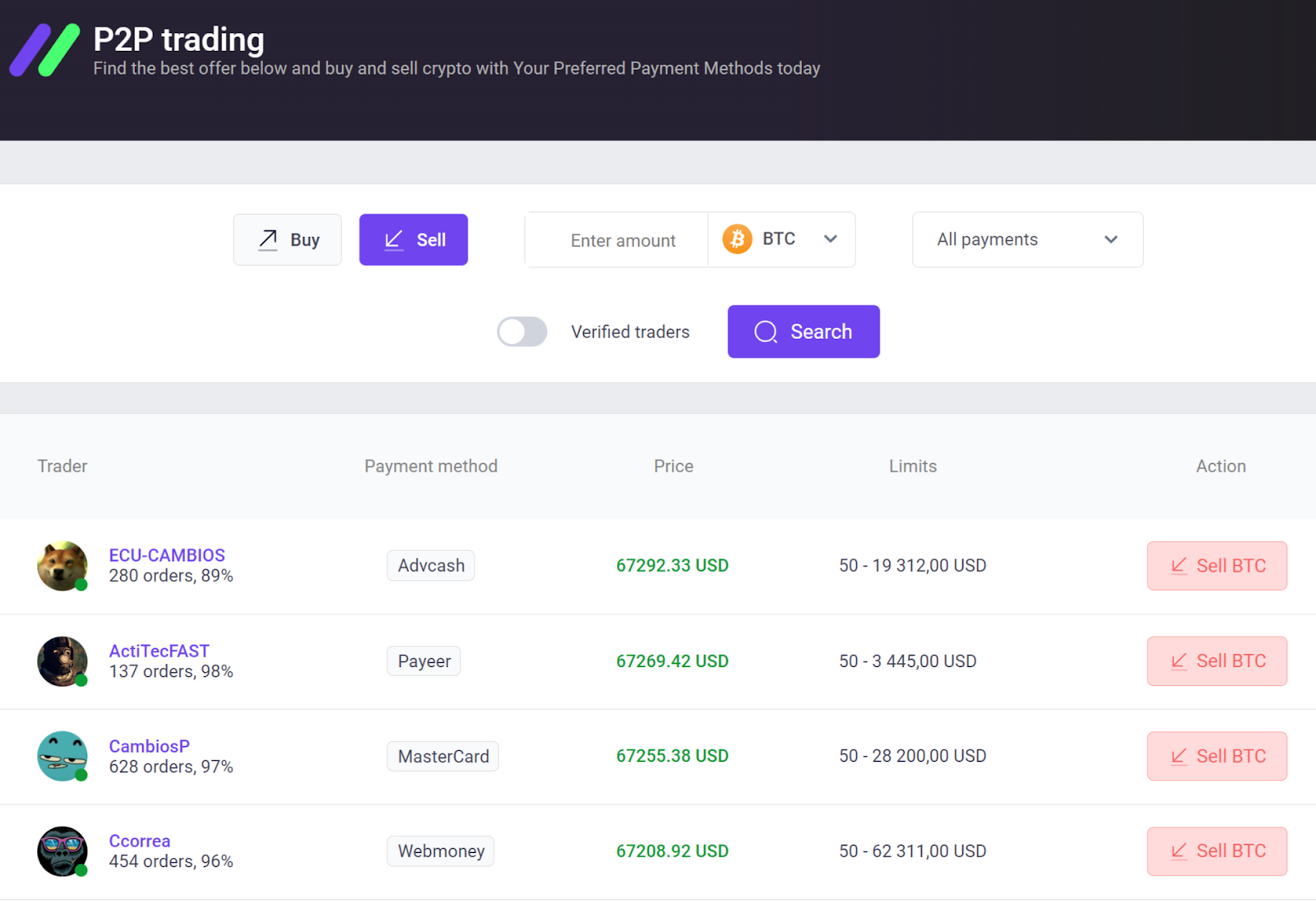Open ActiTecFAST trader profile link
The width and height of the screenshot is (1316, 904).
[x=160, y=651]
